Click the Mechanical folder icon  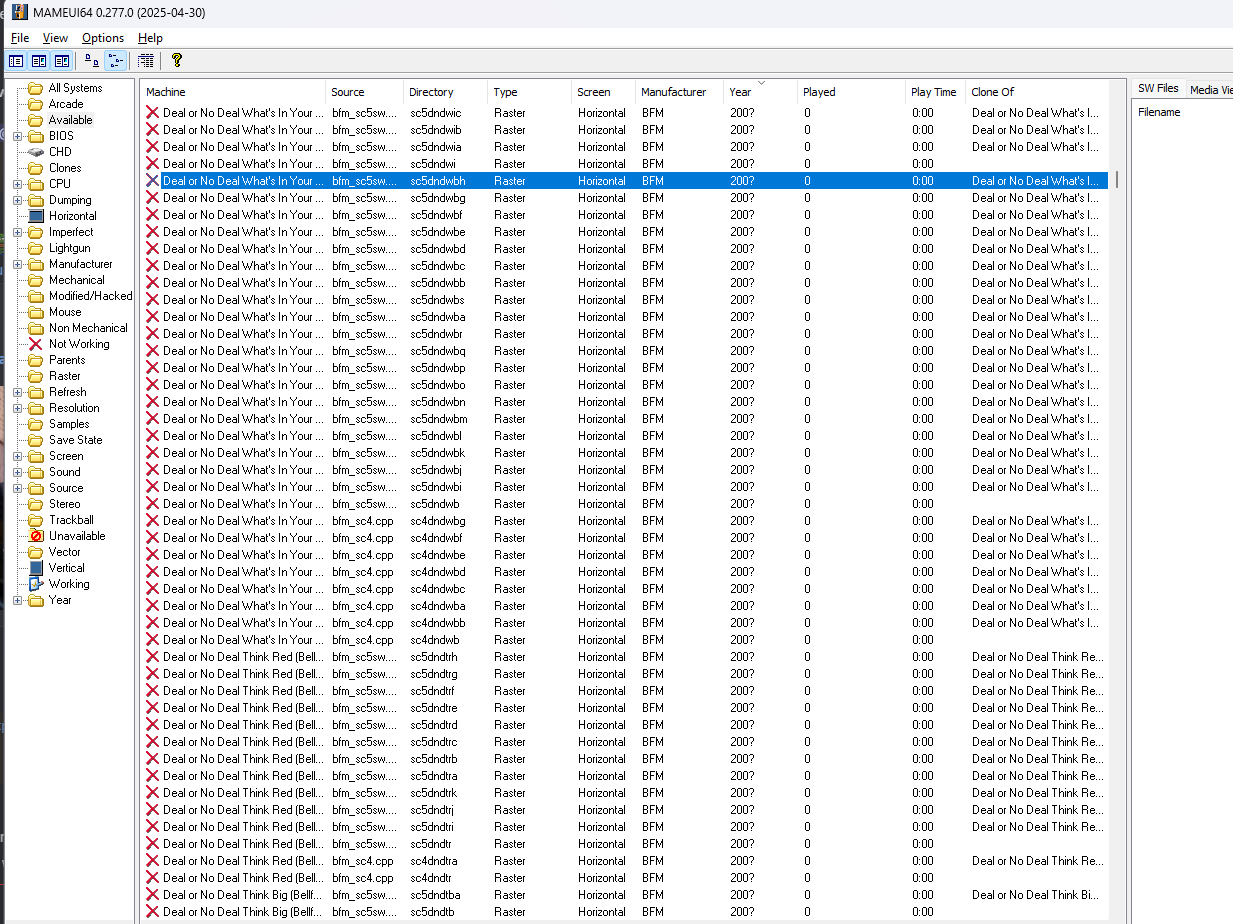35,280
